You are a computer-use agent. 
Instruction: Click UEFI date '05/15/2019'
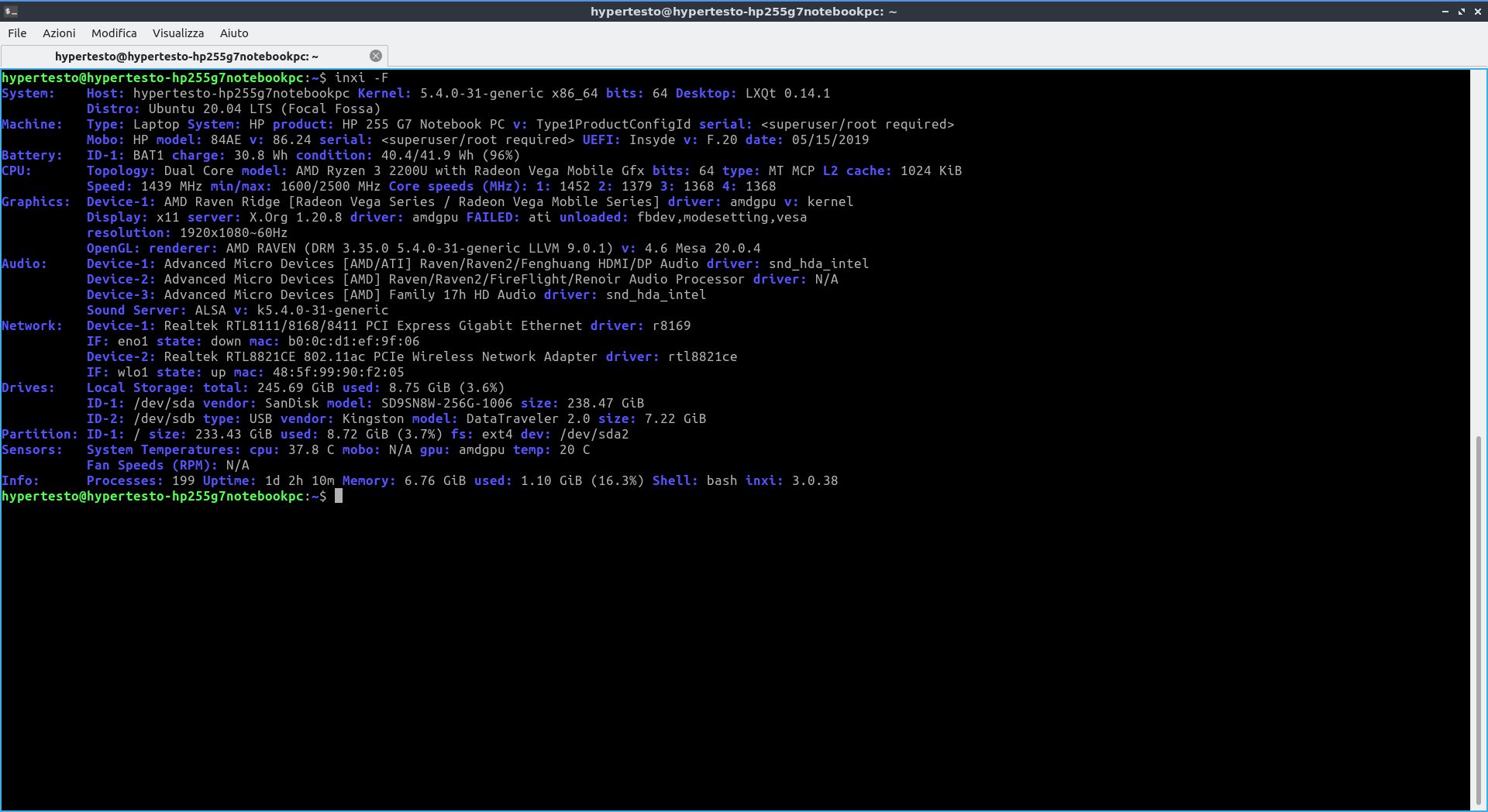(x=830, y=139)
